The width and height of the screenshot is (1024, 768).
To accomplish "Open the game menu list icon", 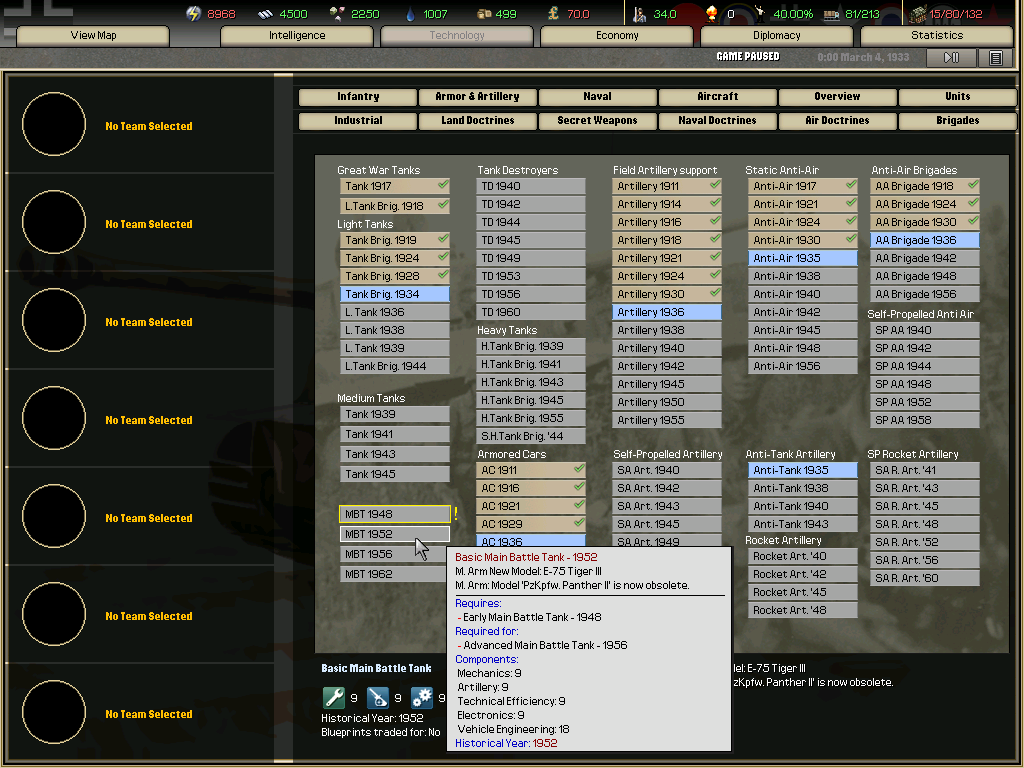I will pos(995,58).
